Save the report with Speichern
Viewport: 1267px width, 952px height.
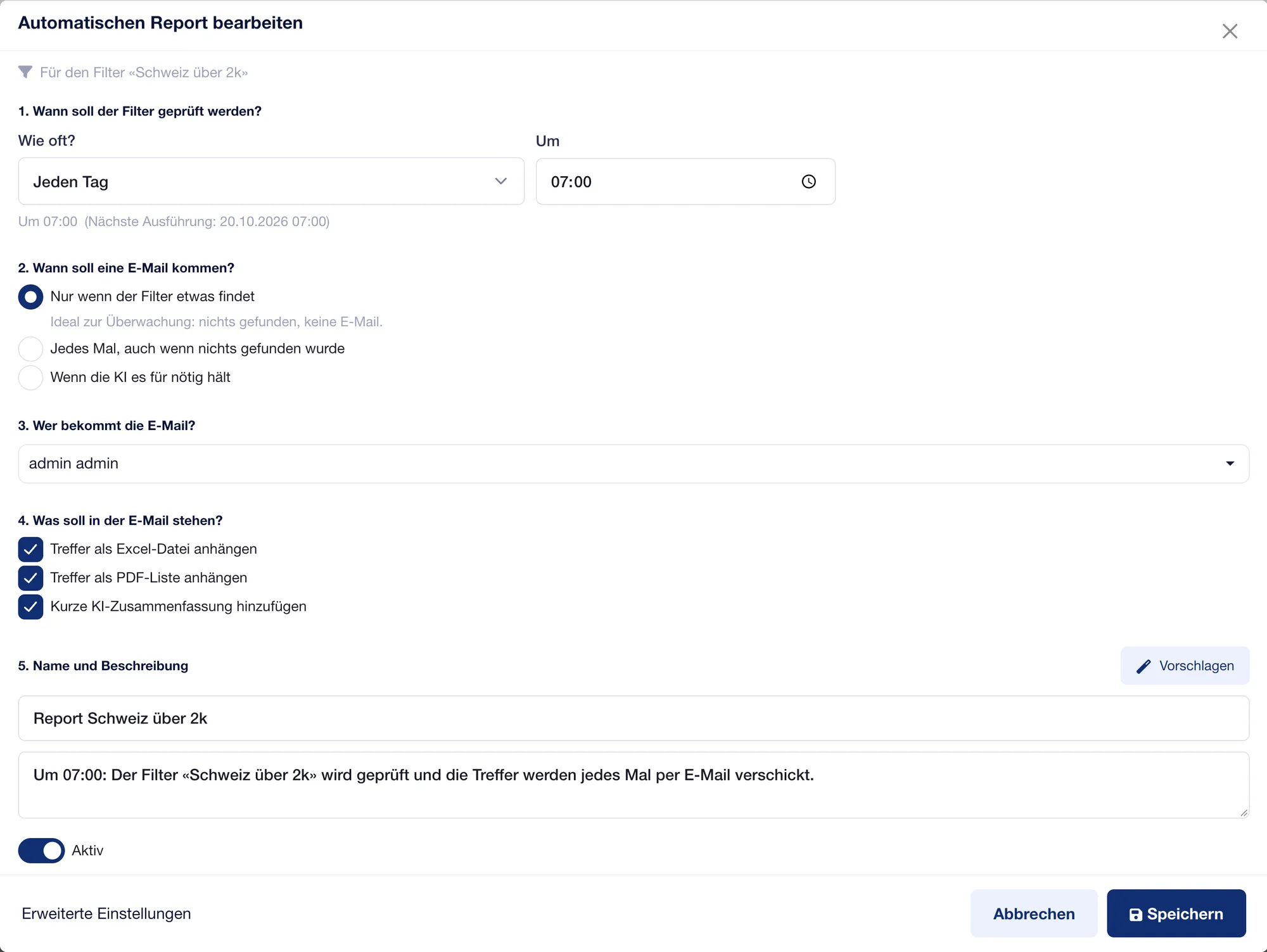tap(1176, 913)
